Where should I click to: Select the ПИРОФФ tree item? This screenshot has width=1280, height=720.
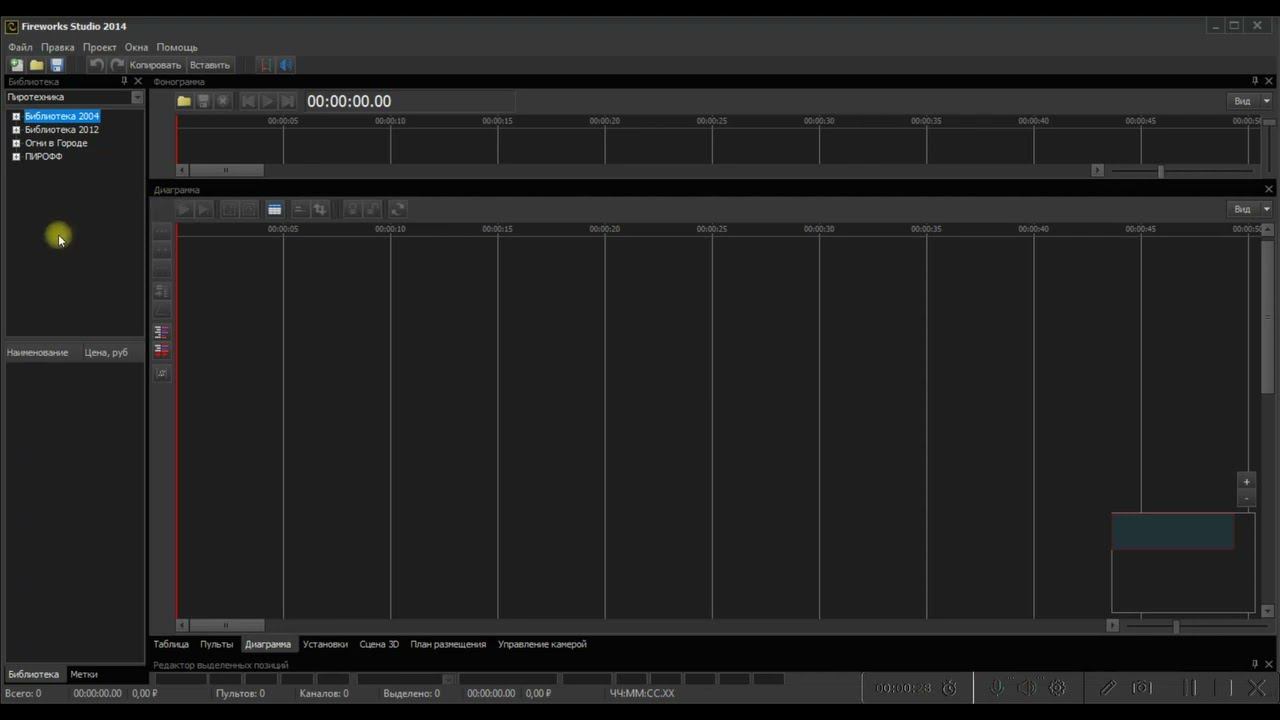coord(44,157)
